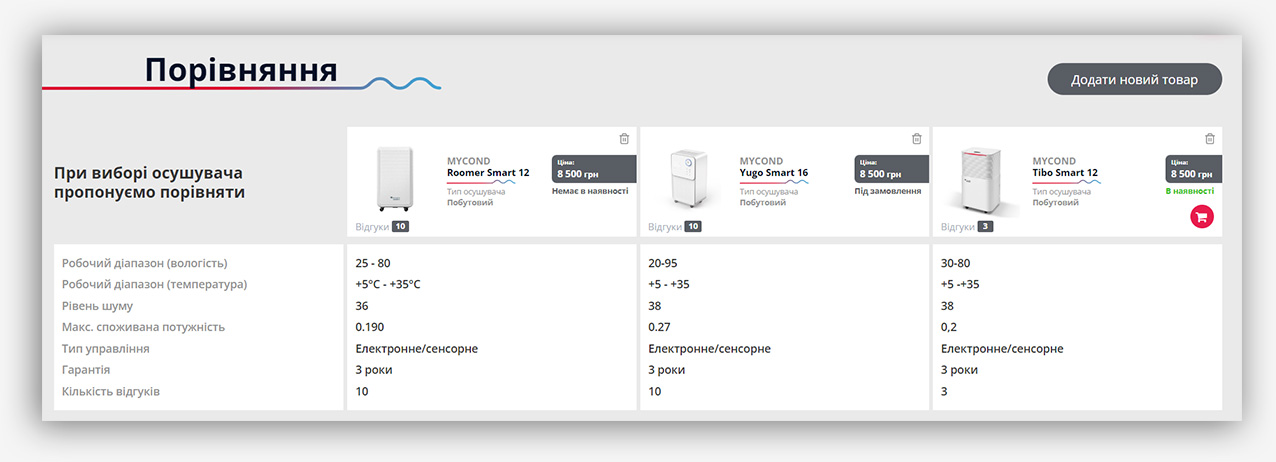Select the Тип управління row label
The width and height of the screenshot is (1276, 462).
coord(106,349)
